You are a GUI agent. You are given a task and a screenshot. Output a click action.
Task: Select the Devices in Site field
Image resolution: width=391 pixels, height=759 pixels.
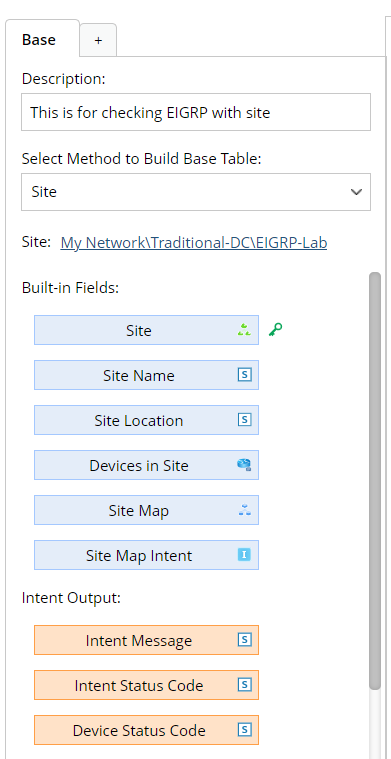point(146,465)
